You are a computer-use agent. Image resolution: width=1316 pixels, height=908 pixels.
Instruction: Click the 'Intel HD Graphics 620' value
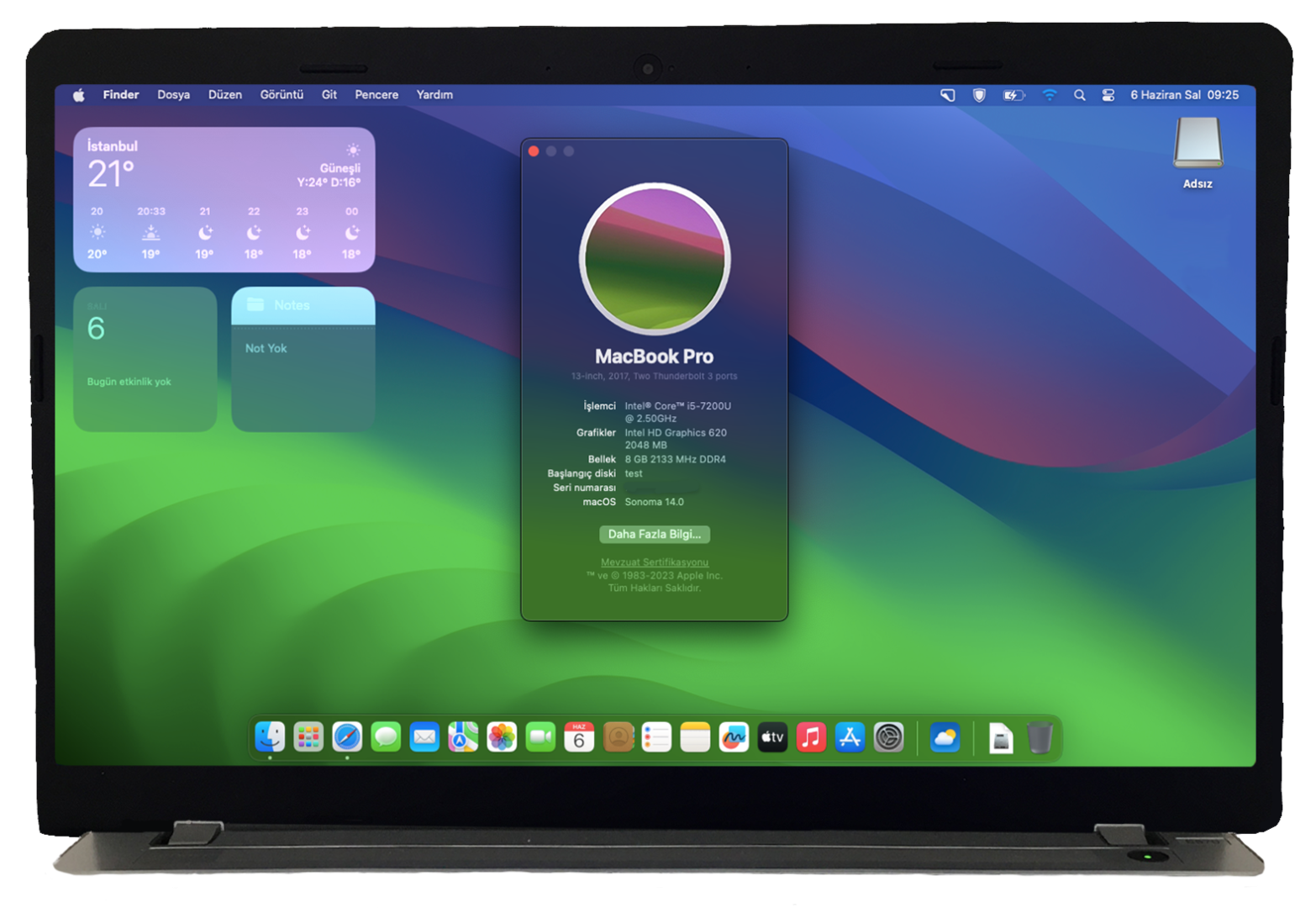coord(676,433)
